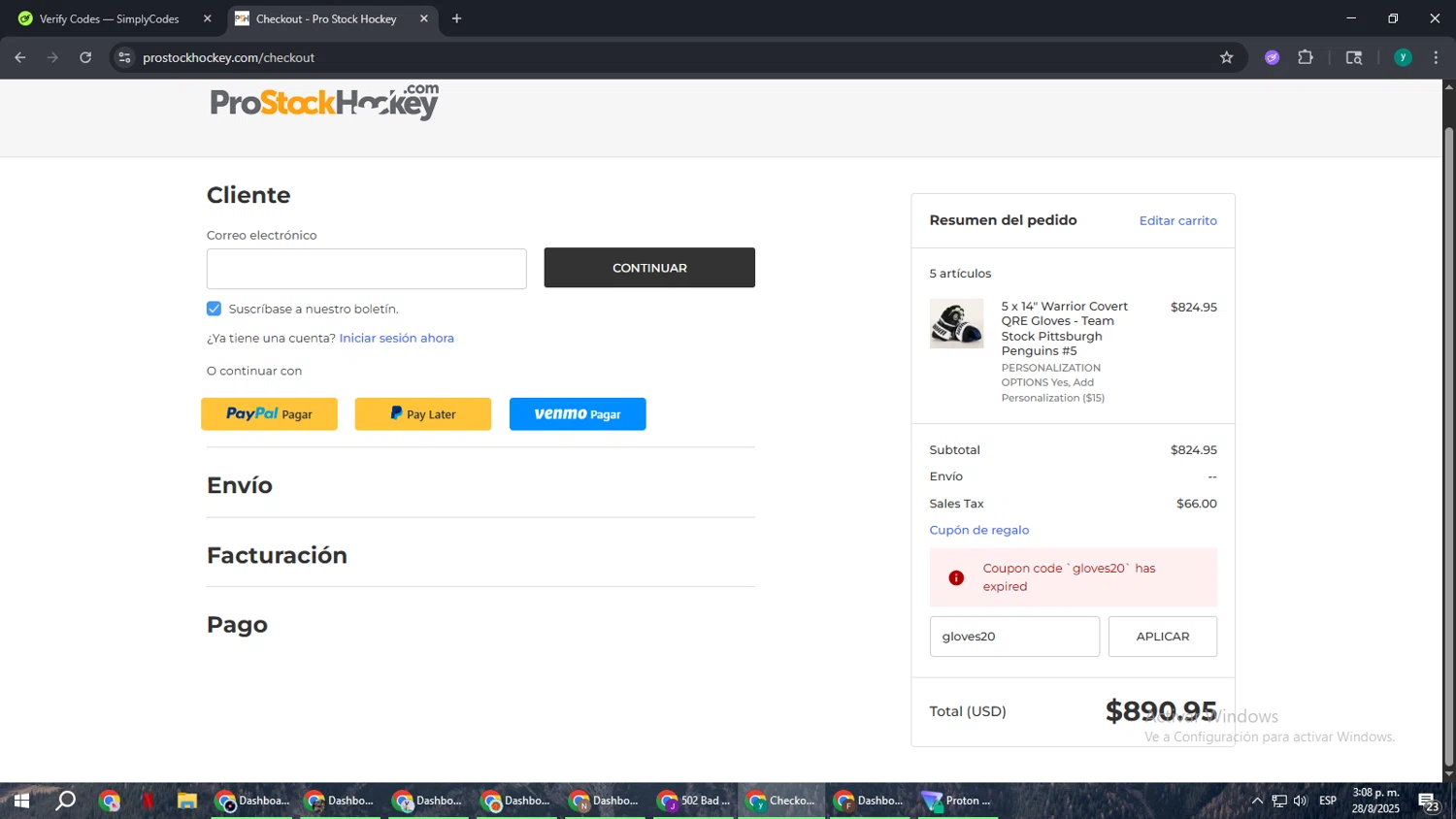Click the Cupón de regalo link
The width and height of the screenshot is (1456, 819).
(x=979, y=530)
